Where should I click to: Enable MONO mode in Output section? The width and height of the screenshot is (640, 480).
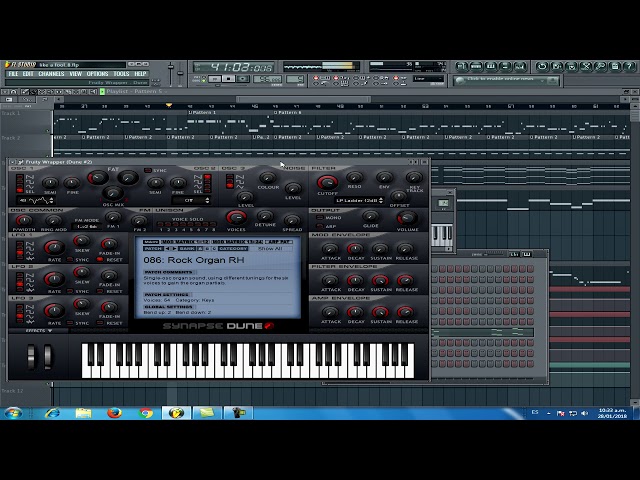coord(320,218)
